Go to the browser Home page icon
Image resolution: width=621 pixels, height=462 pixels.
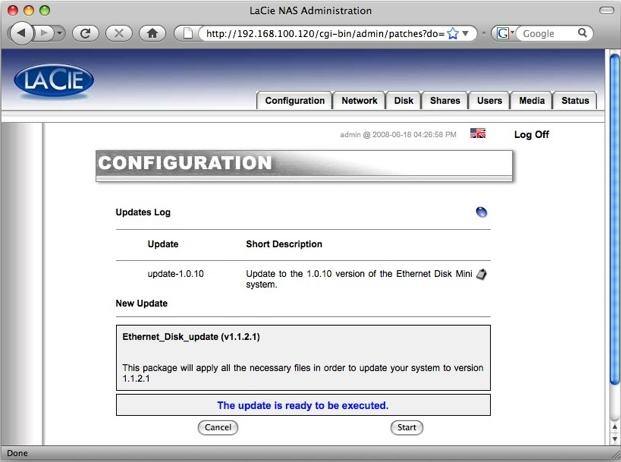point(152,33)
